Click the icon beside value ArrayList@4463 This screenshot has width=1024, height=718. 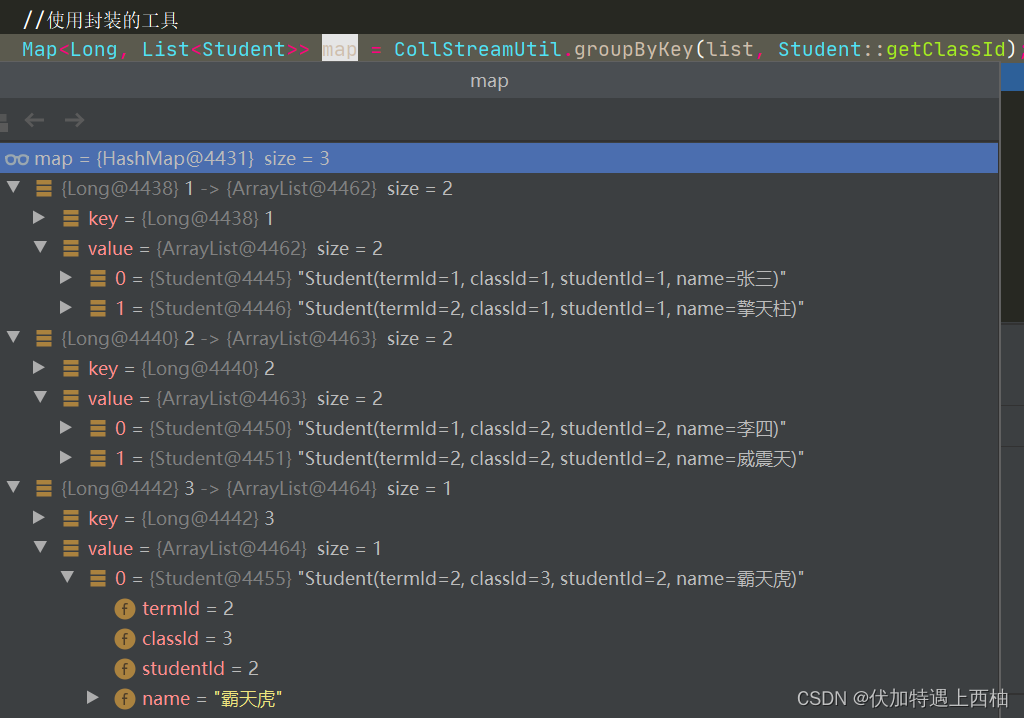71,399
